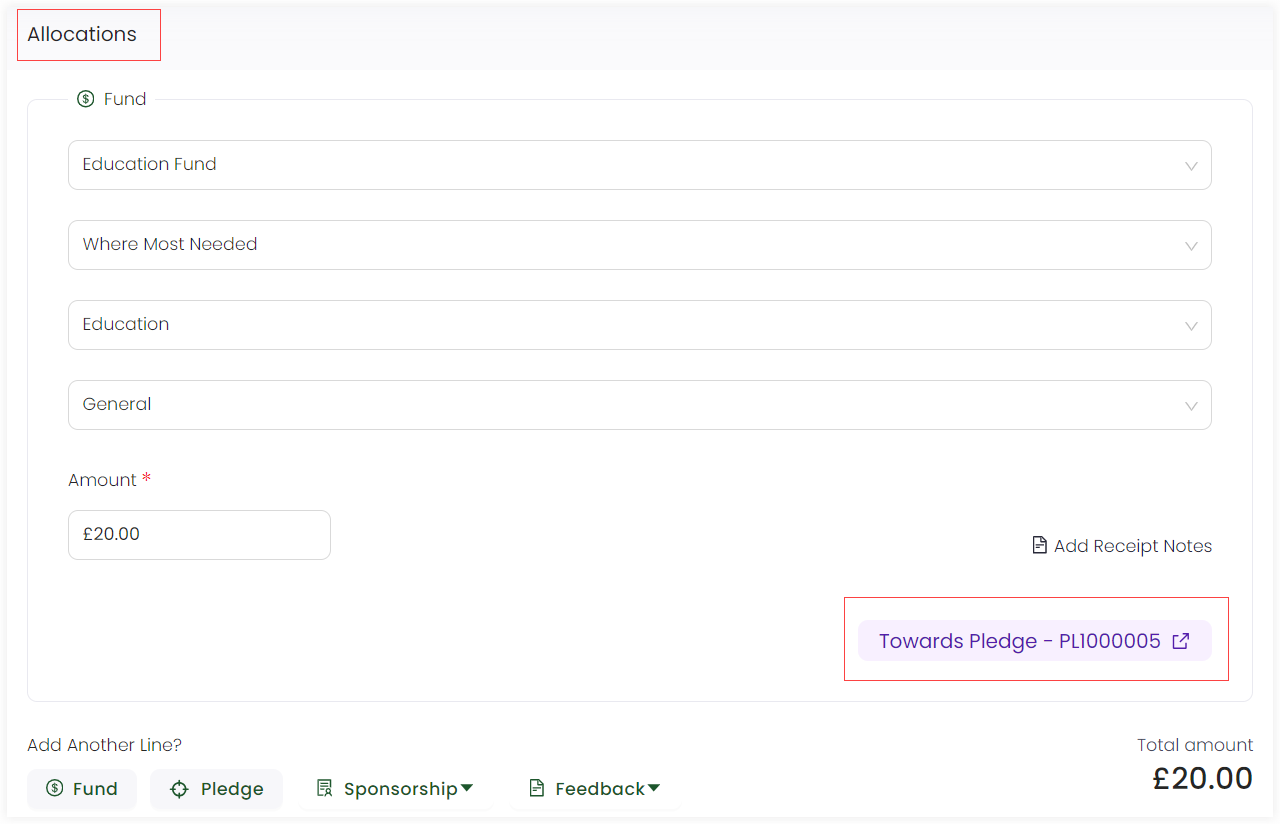Screen dimensions: 1281x825
Task: Click the Add Another Line? text
Action: coord(105,745)
